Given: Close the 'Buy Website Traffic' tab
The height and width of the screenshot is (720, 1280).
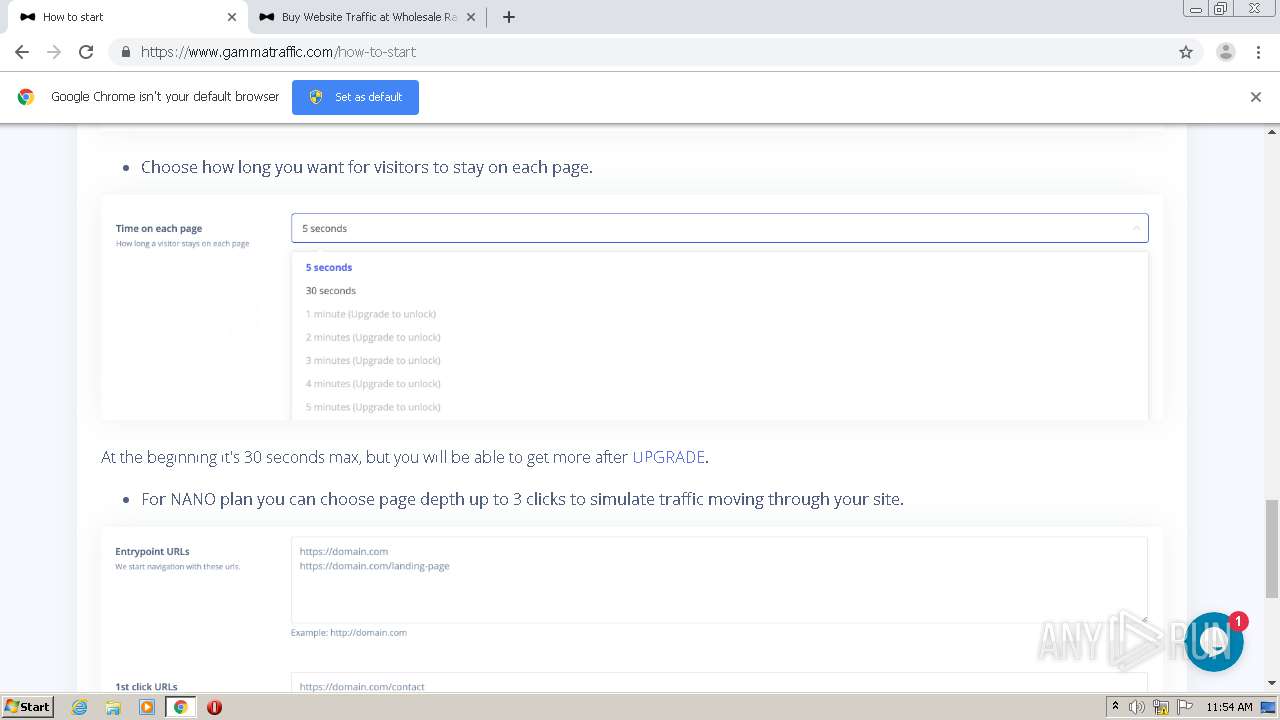Looking at the screenshot, I should (x=471, y=17).
